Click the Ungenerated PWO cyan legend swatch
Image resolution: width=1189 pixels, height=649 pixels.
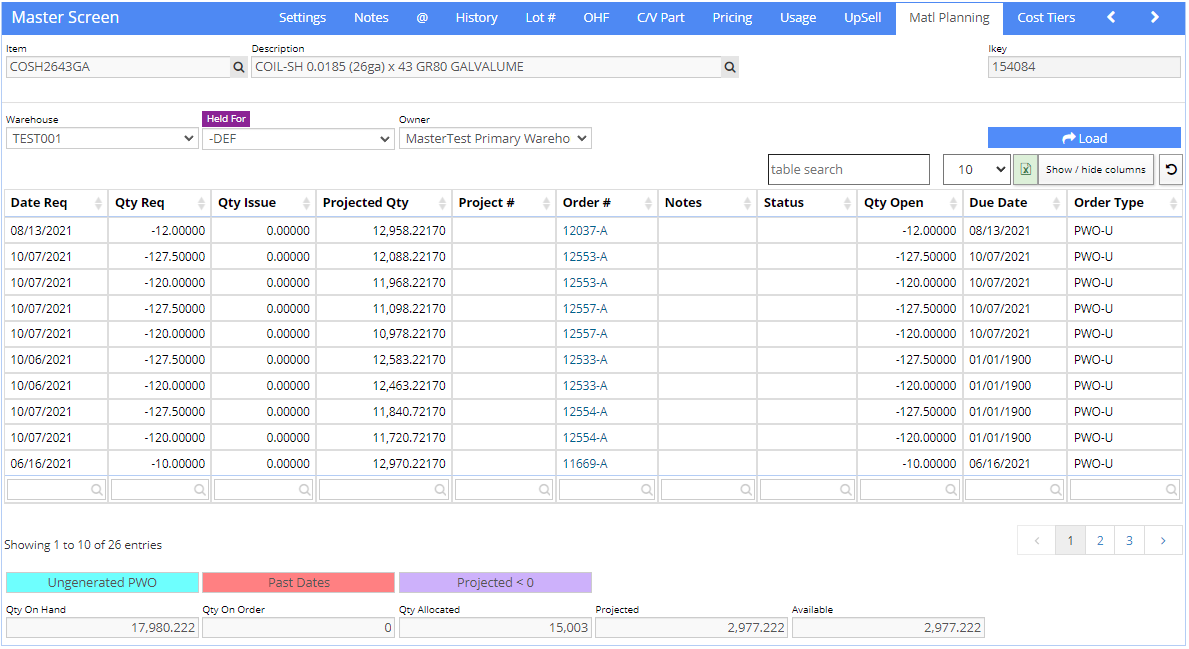pyautogui.click(x=102, y=582)
